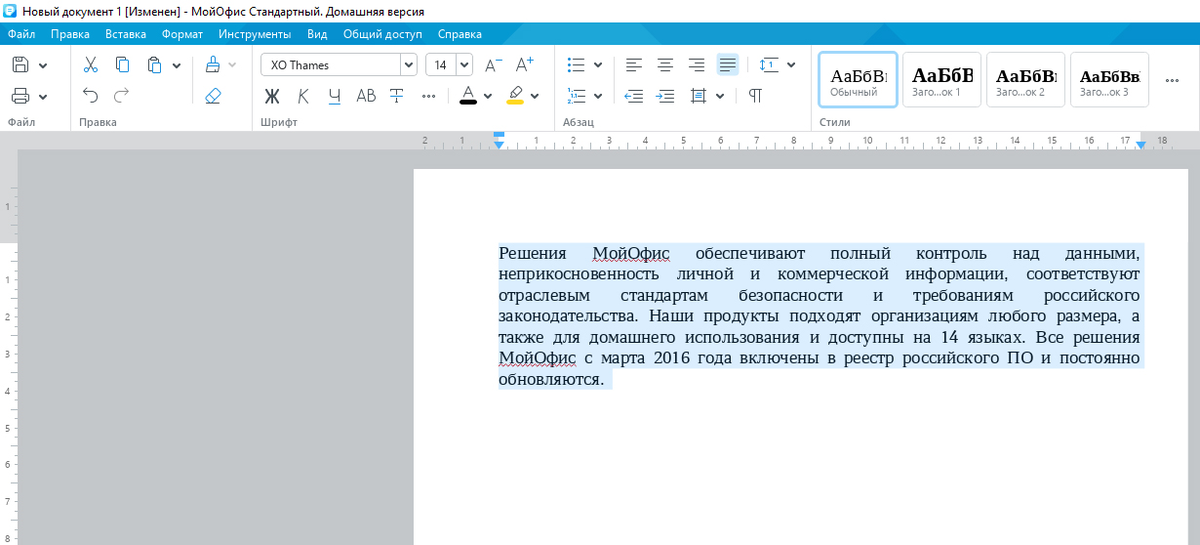The height and width of the screenshot is (545, 1200).
Task: Click the paragraph borders icon
Action: [x=697, y=96]
